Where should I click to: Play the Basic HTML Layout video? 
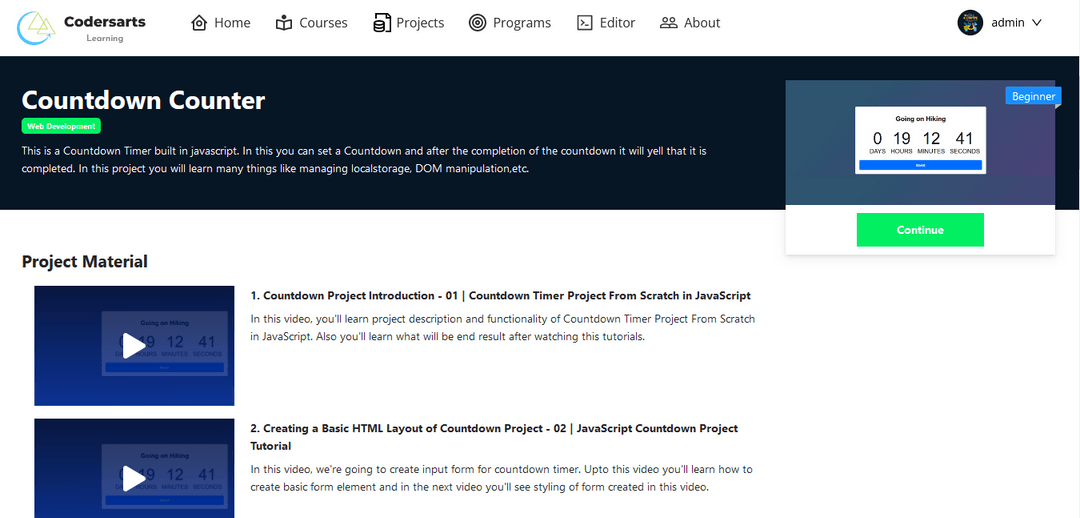pos(134,477)
